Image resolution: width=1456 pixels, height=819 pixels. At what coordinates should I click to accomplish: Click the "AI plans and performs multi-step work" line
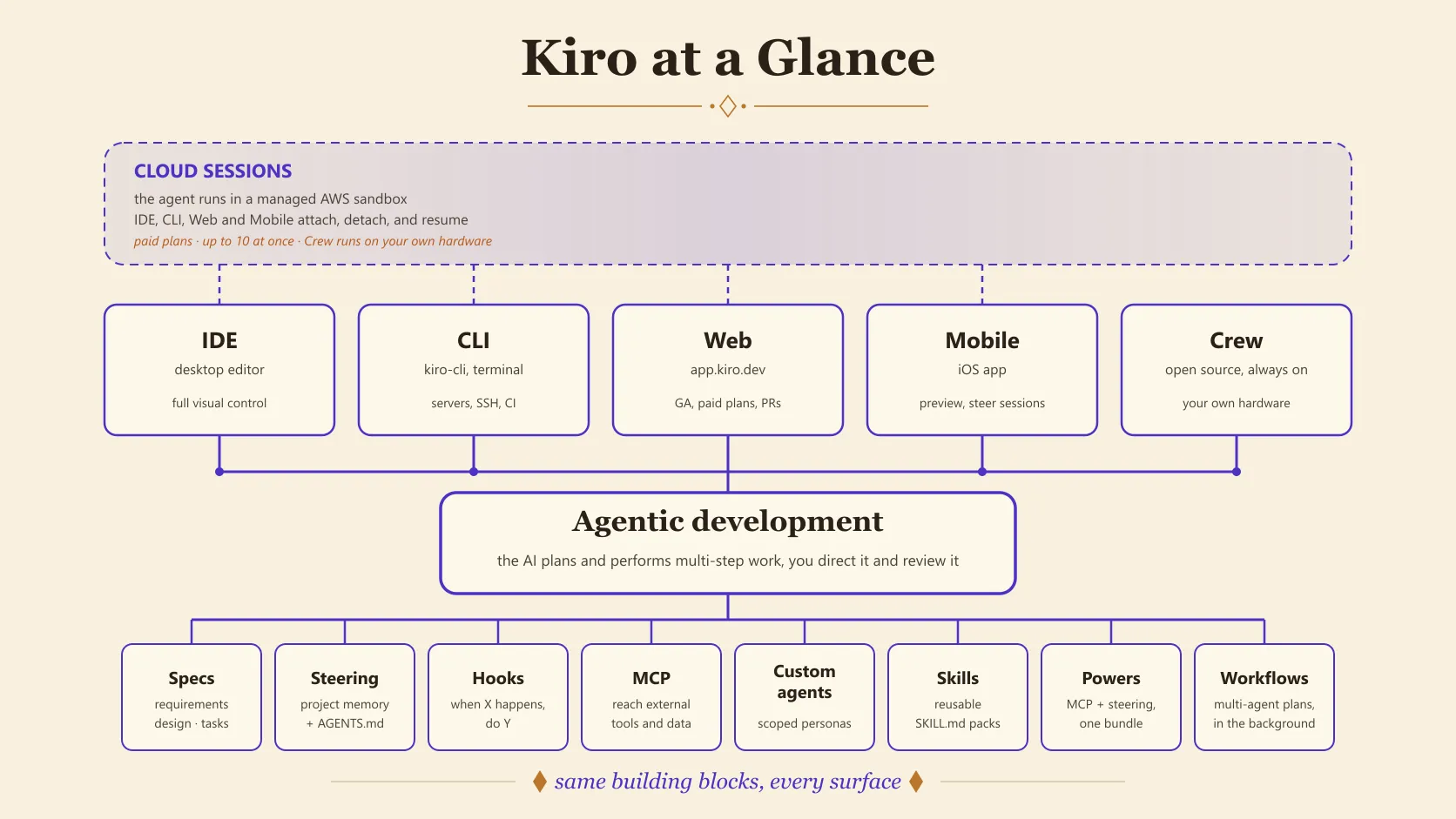[728, 561]
